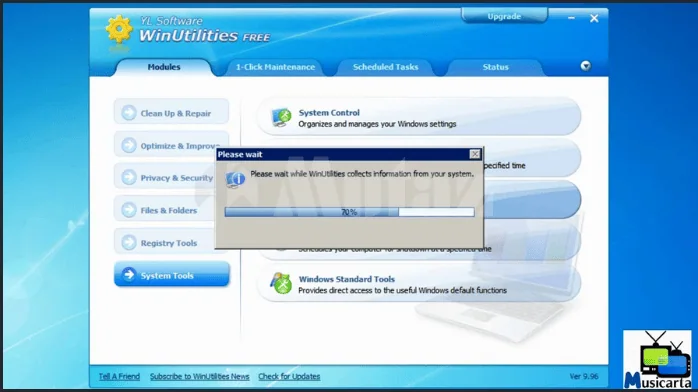Click the System Control monitor icon
The width and height of the screenshot is (698, 392).
click(x=281, y=117)
